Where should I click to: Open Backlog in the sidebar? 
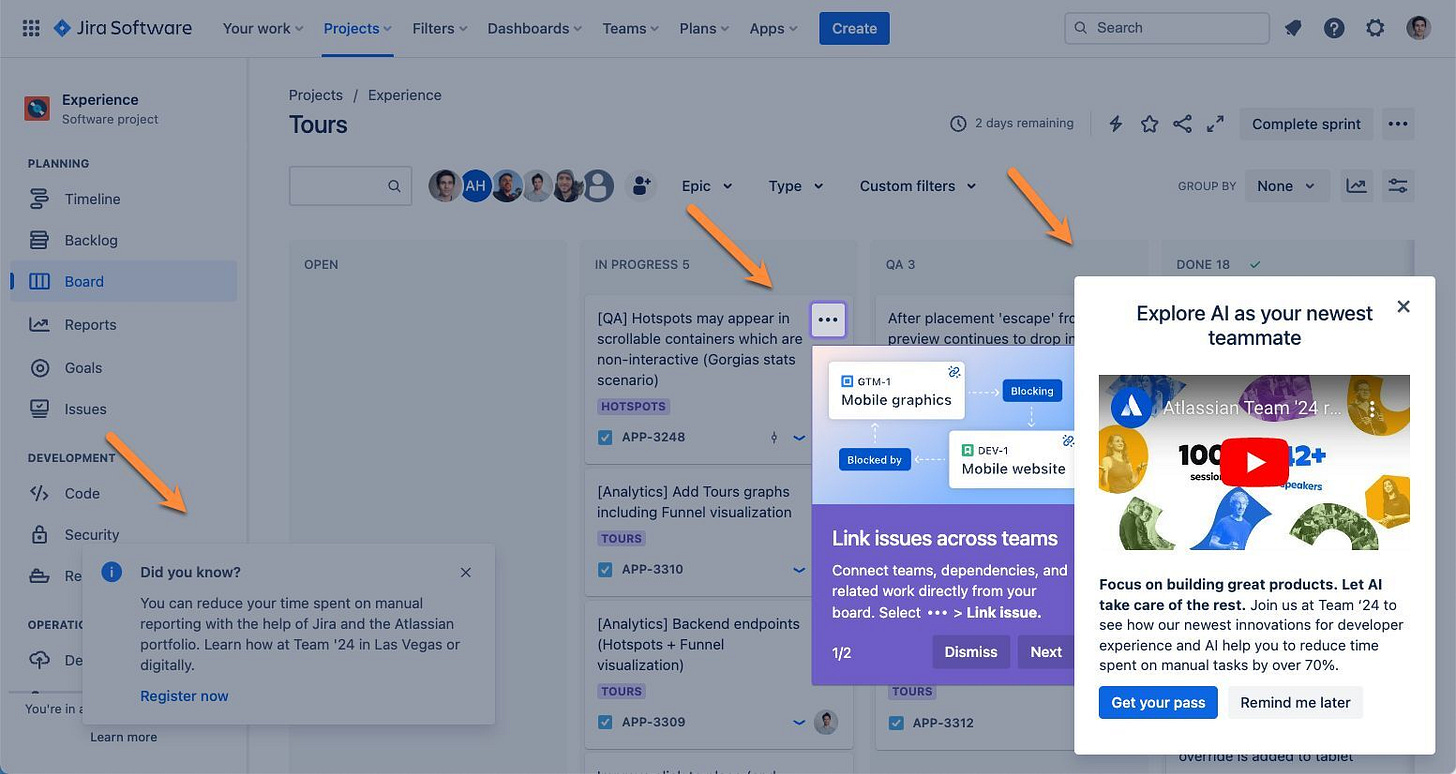123,240
